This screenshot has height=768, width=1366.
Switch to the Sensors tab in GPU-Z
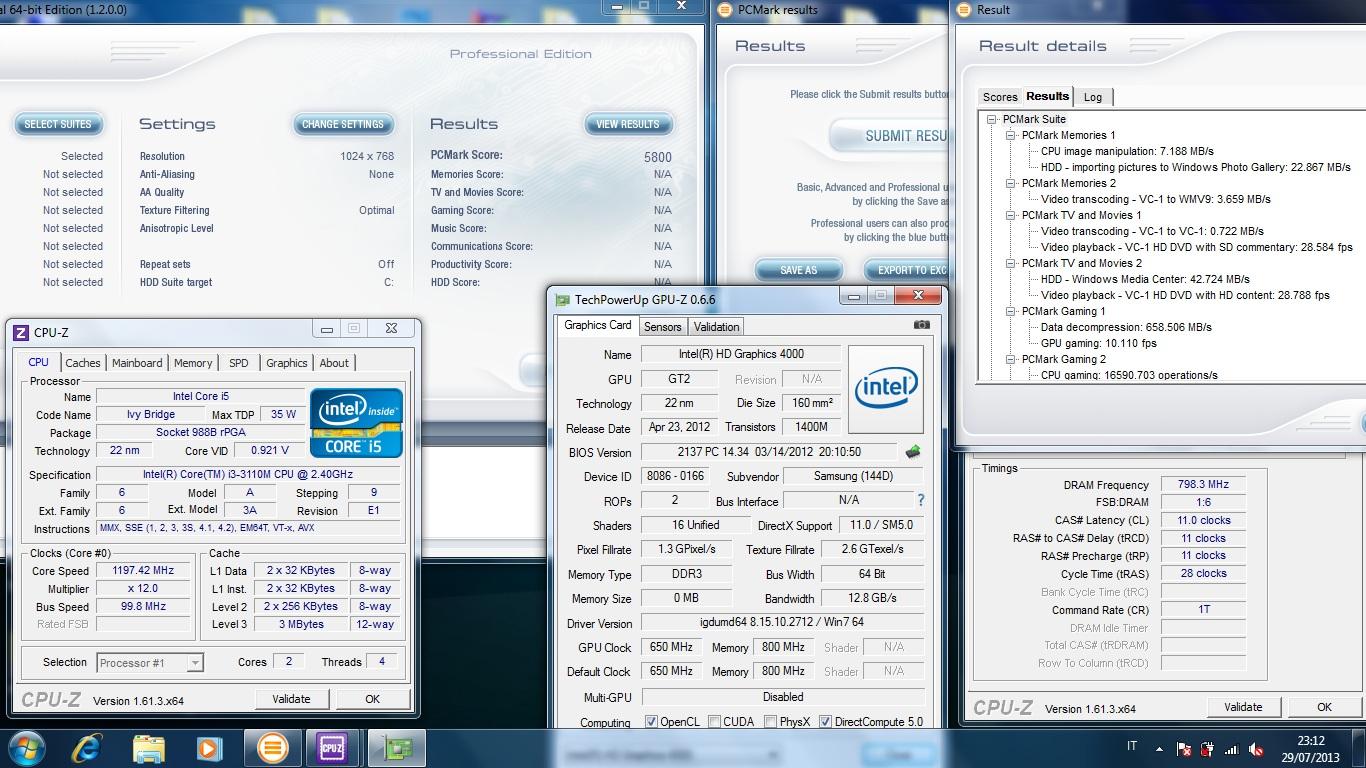[x=662, y=327]
